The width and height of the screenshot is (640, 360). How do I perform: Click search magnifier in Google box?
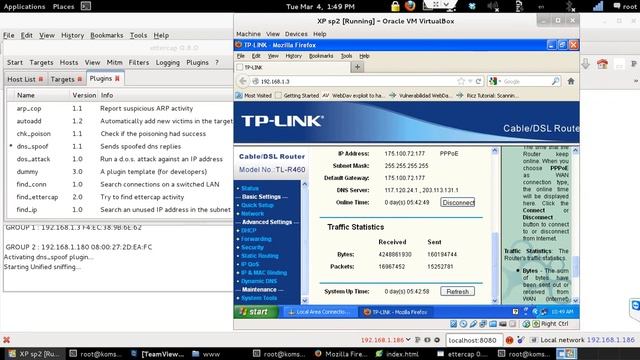(x=555, y=81)
